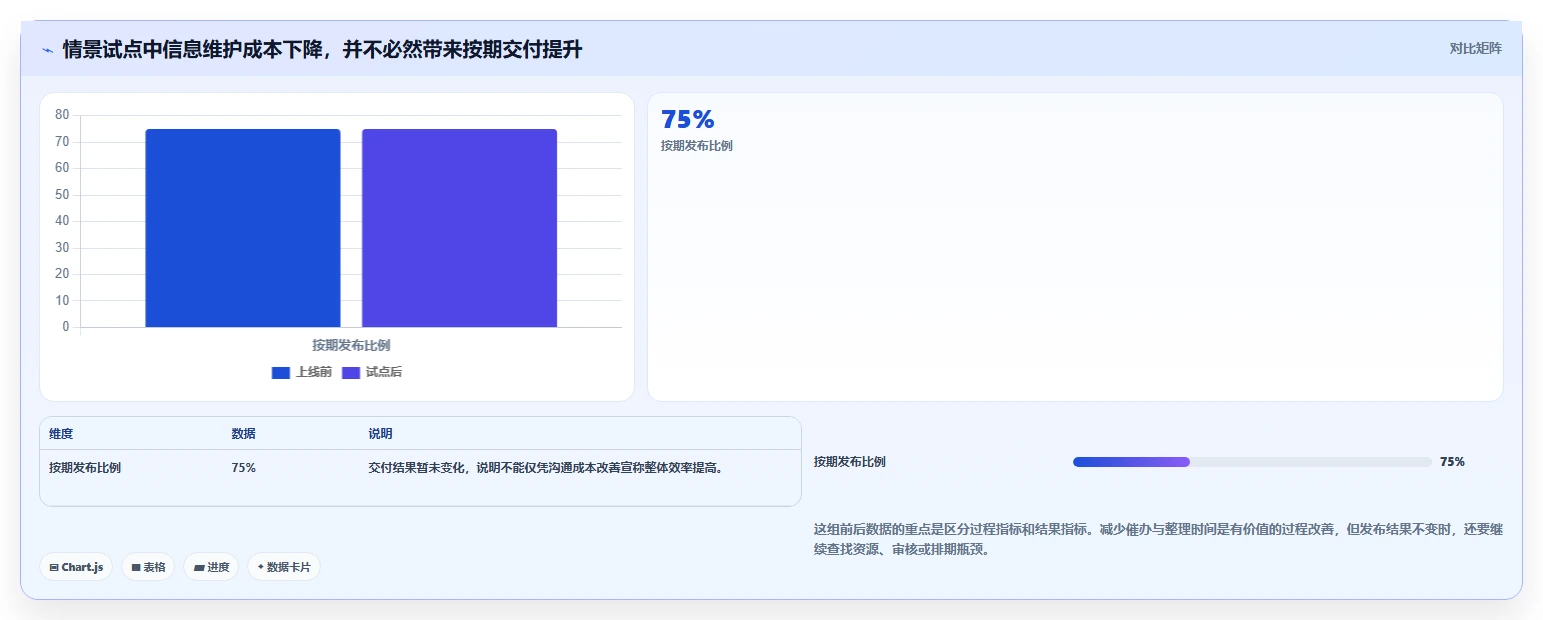Screen dimensions: 1543x620
Task: Click the 对比矩阵 label in header
Action: tap(1475, 48)
